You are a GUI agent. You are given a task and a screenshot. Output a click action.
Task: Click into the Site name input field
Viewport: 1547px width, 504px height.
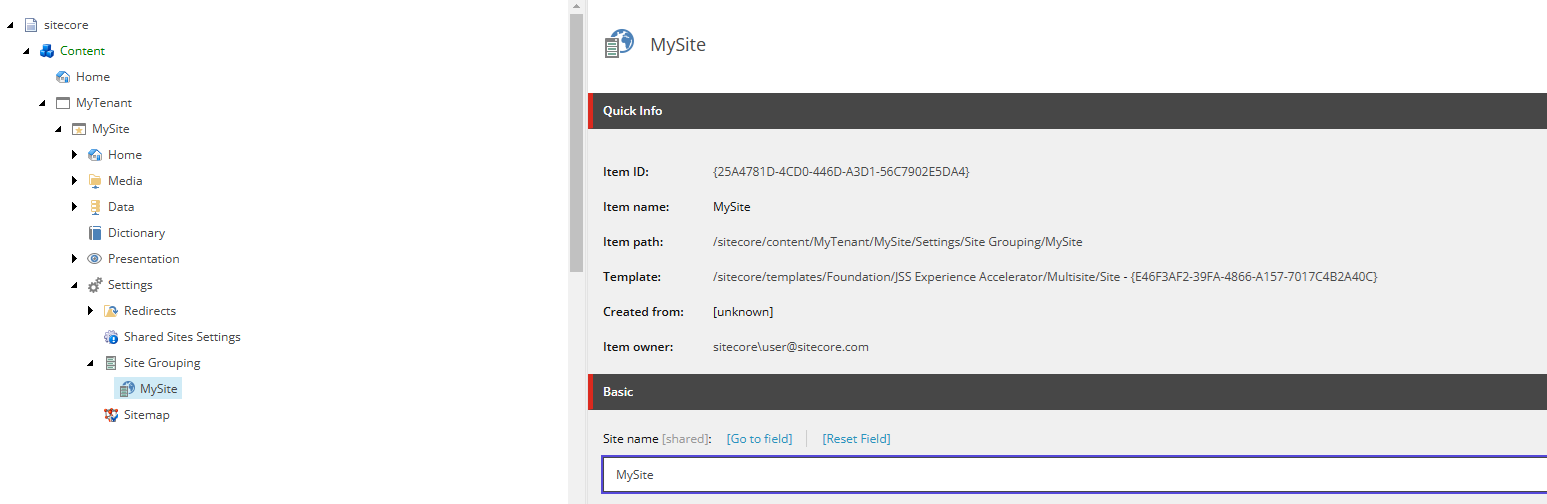1074,475
